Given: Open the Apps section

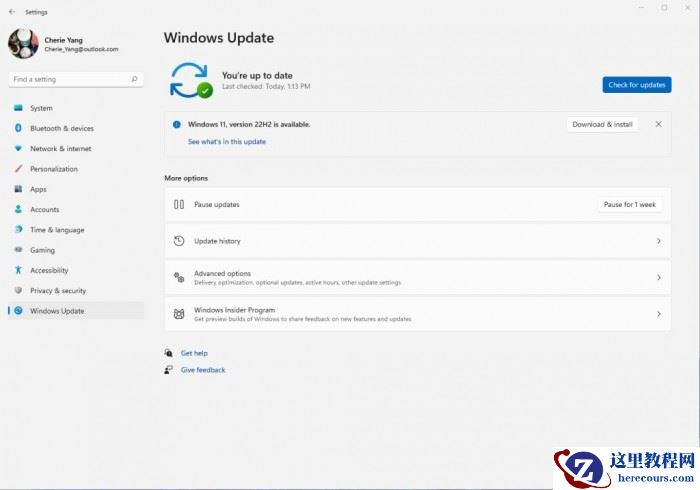Looking at the screenshot, I should point(76,189).
